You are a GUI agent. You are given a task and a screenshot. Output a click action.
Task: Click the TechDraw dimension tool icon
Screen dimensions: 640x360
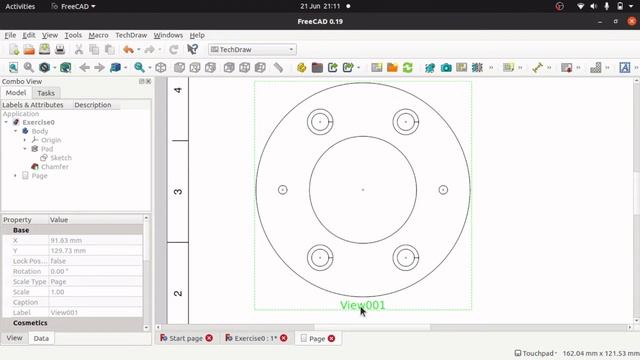tap(537, 67)
